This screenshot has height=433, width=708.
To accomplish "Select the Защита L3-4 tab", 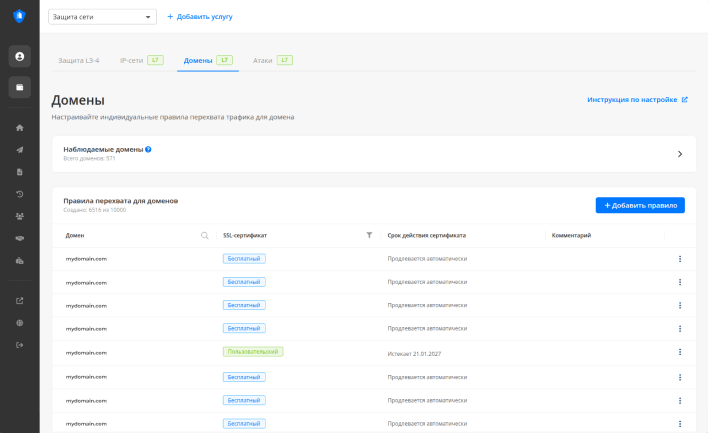I will (x=79, y=60).
